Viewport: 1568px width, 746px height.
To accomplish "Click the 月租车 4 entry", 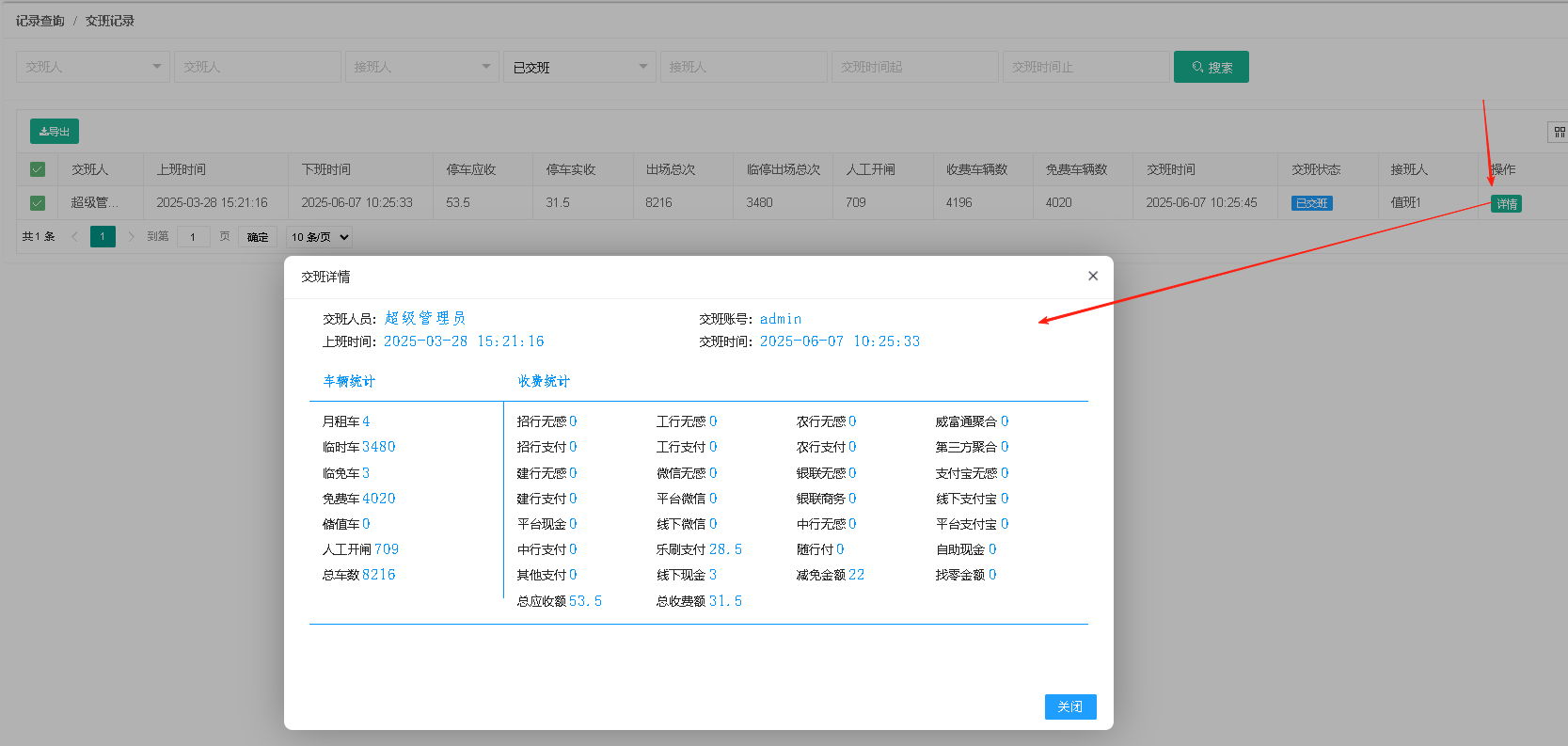I will pyautogui.click(x=346, y=421).
